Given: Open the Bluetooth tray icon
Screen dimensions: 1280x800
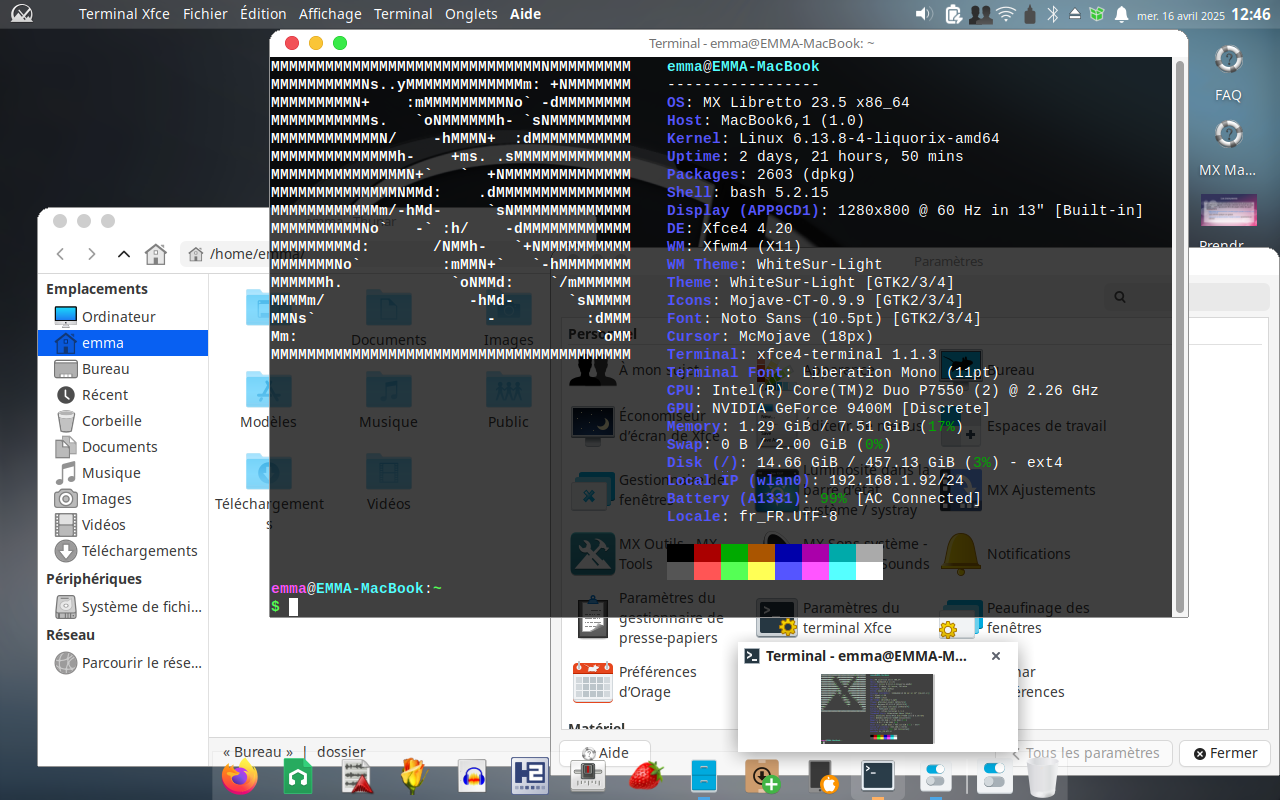Looking at the screenshot, I should (x=1052, y=14).
